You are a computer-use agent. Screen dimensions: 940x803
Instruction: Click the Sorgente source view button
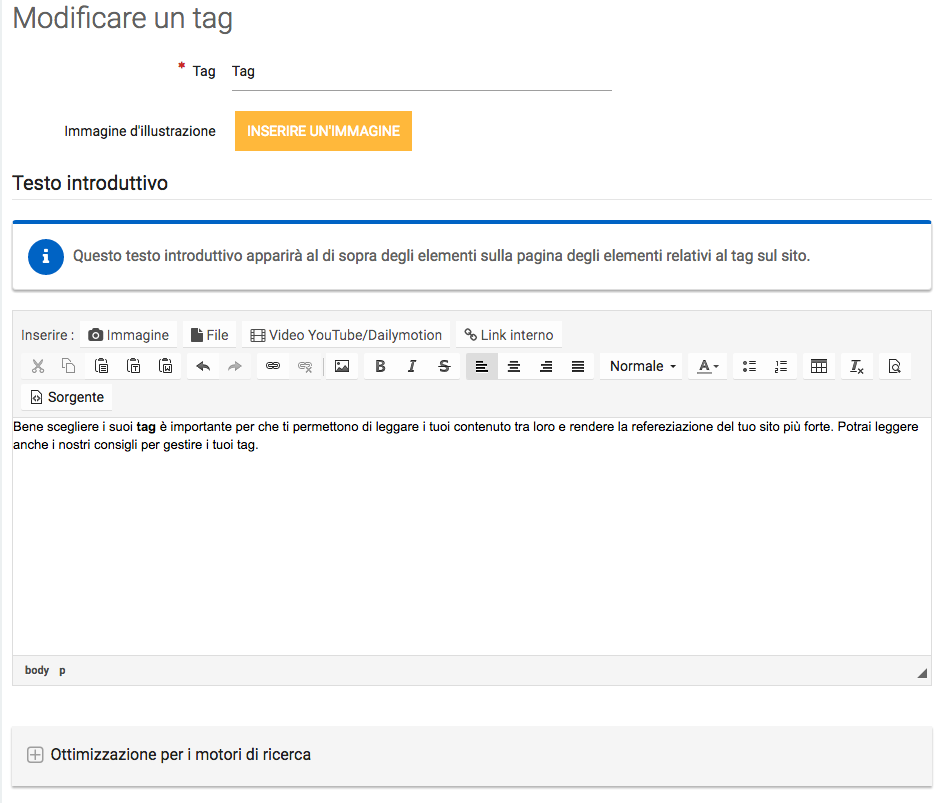pos(67,397)
